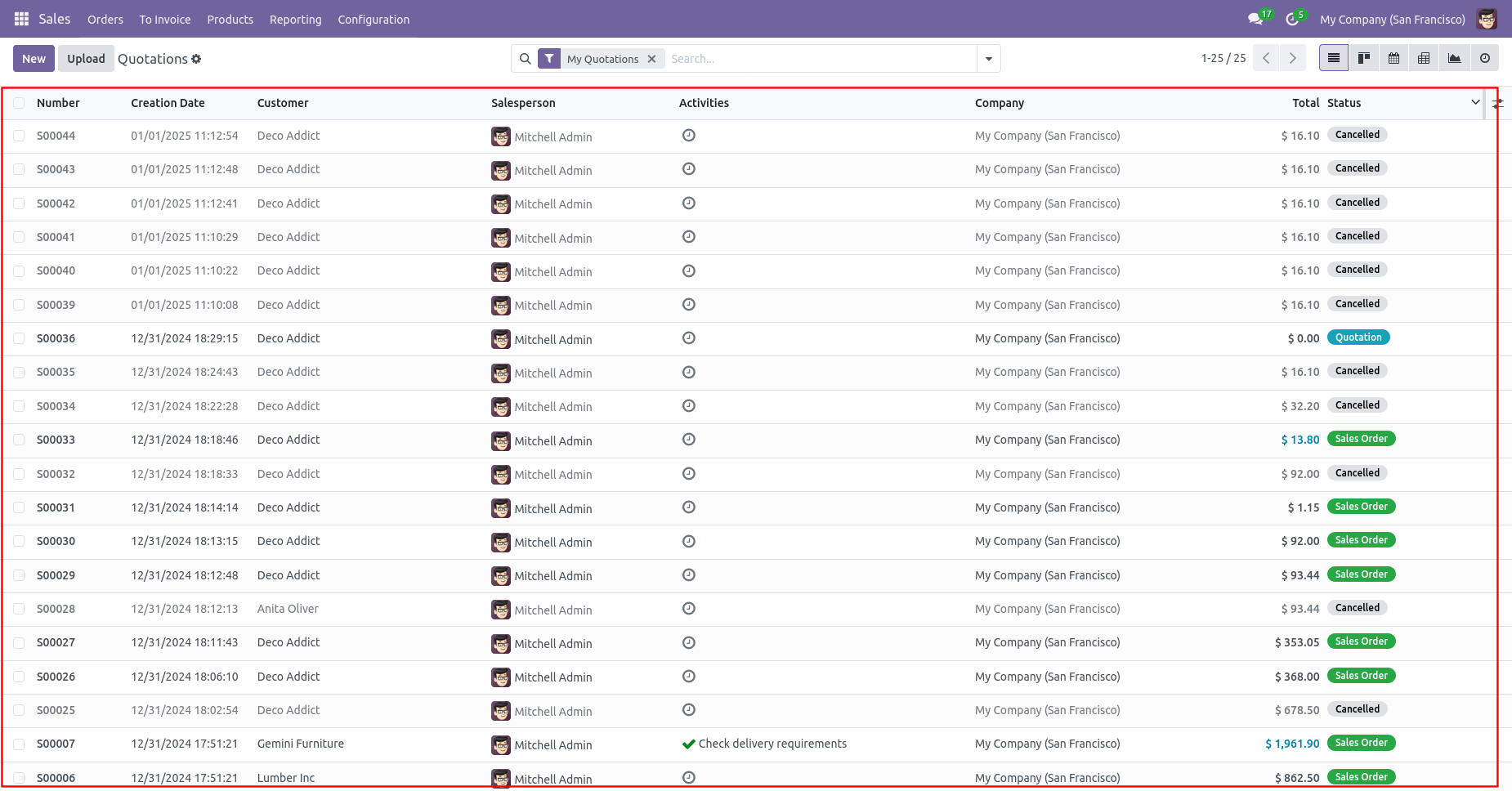Open the optional columns selector
1512x791 pixels.
pos(1497,104)
